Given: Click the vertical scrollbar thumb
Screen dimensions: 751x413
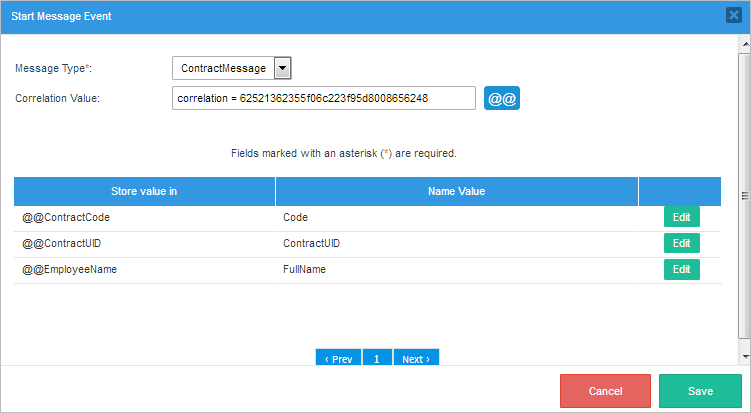Looking at the screenshot, I should coord(744,195).
